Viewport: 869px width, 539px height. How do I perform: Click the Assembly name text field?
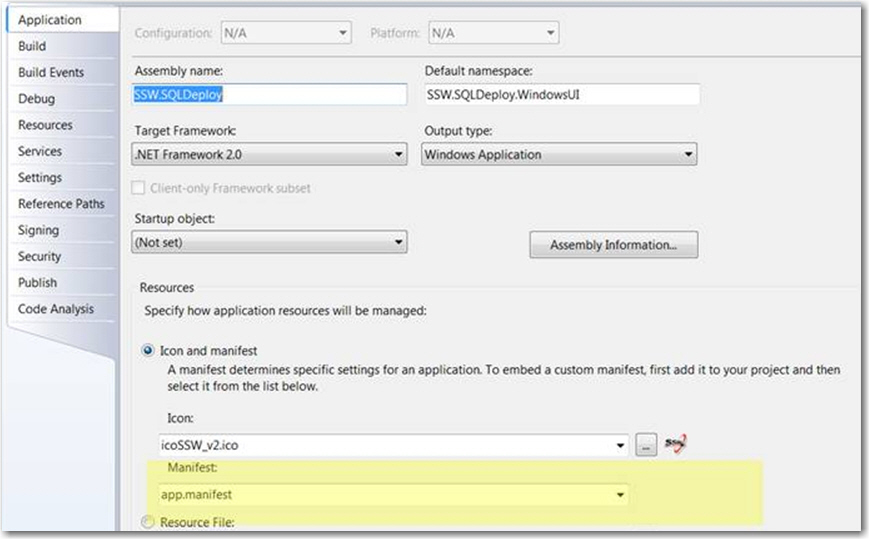[x=270, y=94]
